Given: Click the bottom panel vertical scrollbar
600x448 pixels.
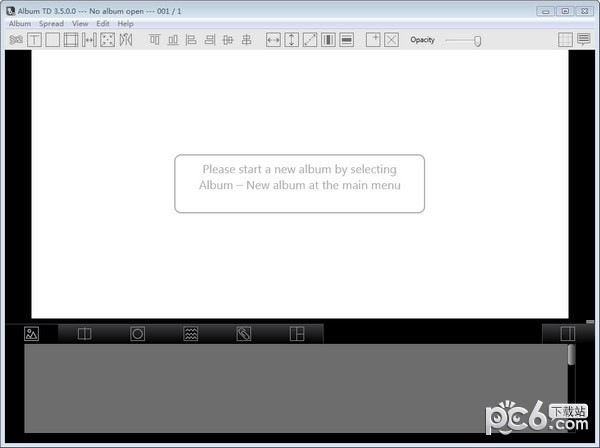Looking at the screenshot, I should point(571,356).
